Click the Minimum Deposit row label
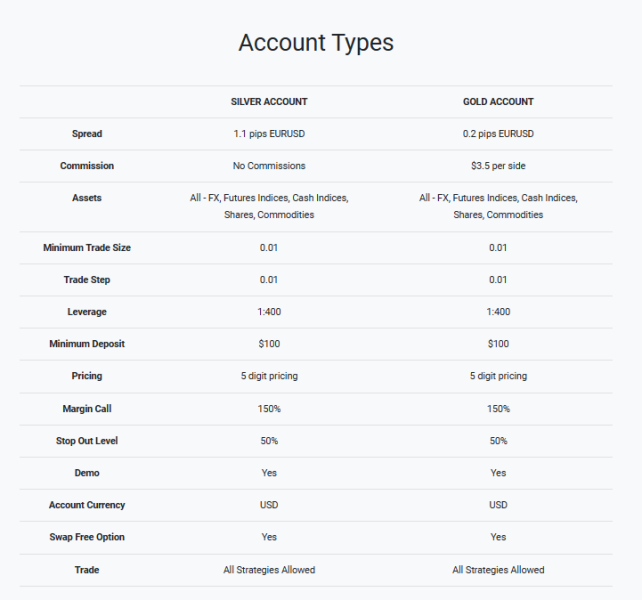The image size is (642, 600). click(87, 344)
